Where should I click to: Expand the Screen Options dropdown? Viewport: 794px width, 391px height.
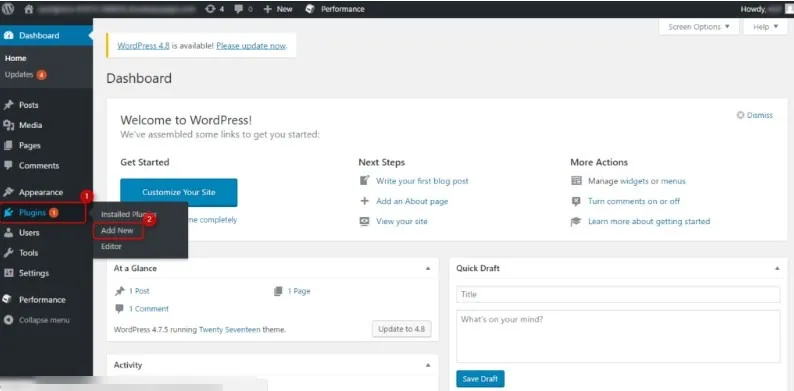click(699, 27)
